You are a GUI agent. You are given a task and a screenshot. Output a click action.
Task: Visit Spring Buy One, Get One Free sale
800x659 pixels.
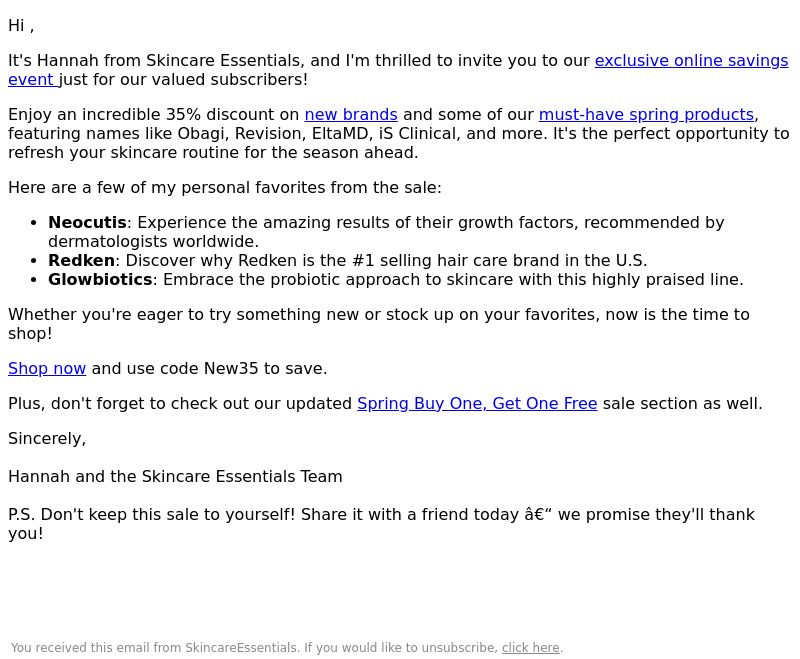pyautogui.click(x=477, y=403)
